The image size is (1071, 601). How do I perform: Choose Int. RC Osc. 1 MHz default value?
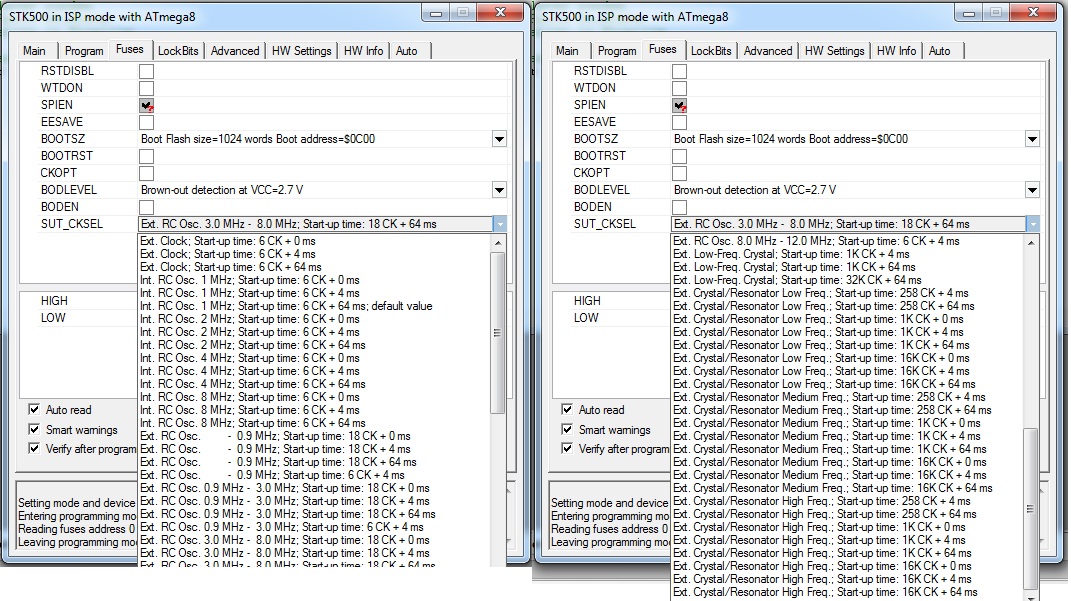pos(286,306)
